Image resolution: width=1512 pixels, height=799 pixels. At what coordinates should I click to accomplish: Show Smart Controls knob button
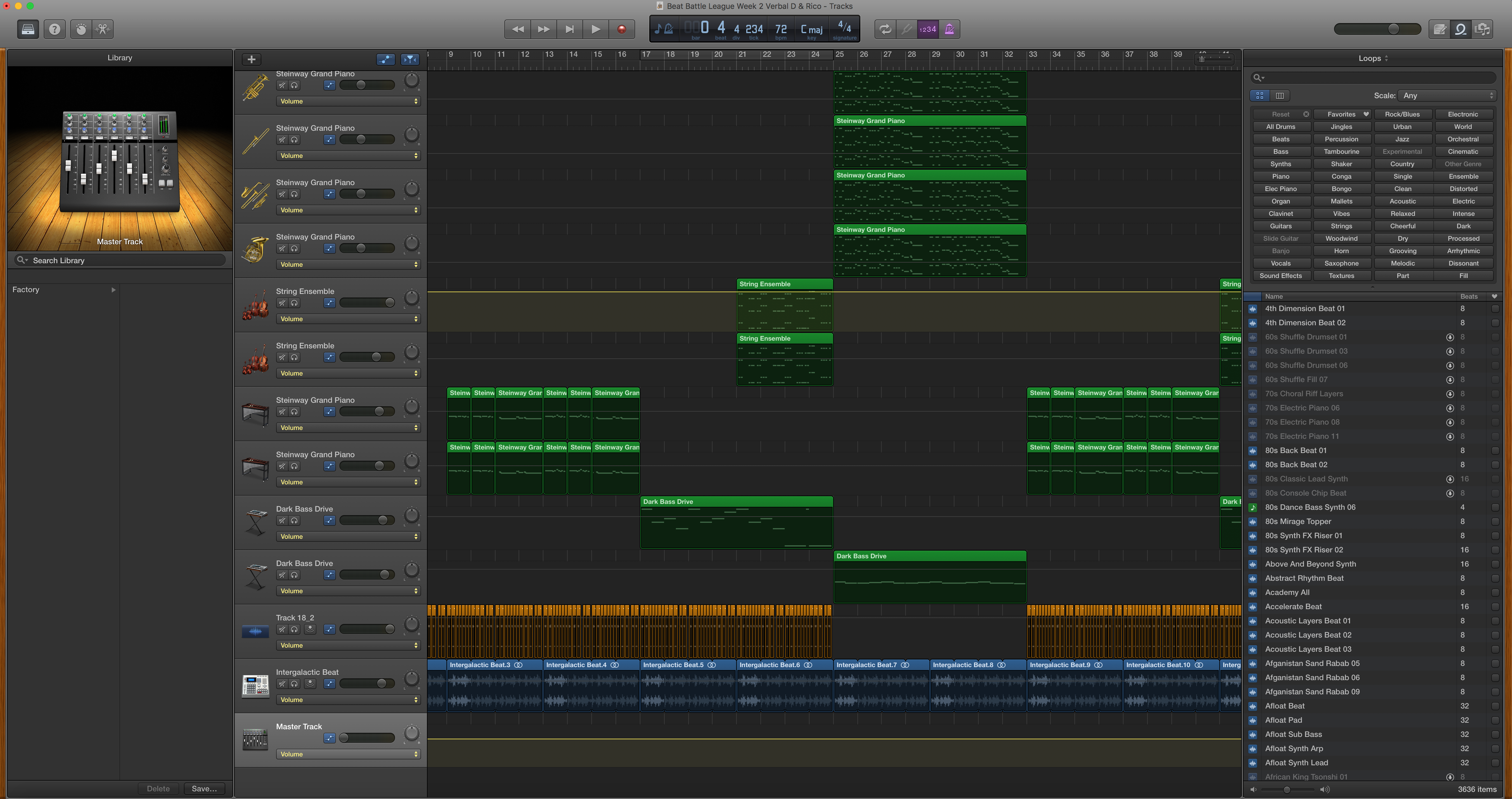[81, 29]
